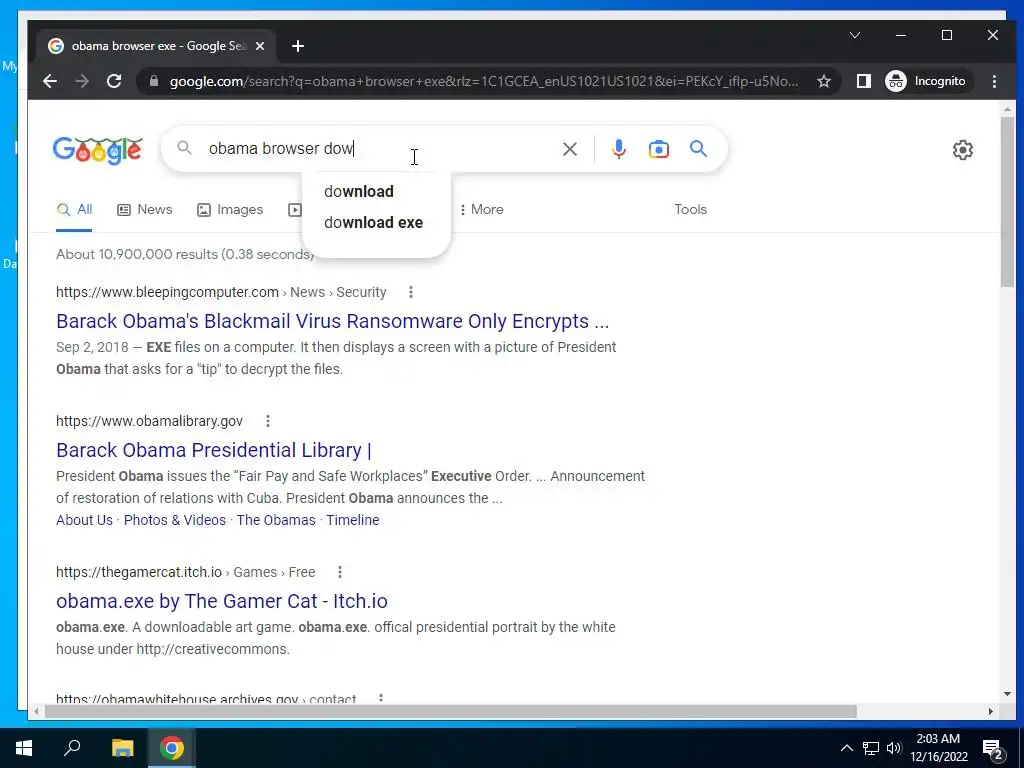The image size is (1024, 768).
Task: Open the Windows Start menu
Action: 24,748
